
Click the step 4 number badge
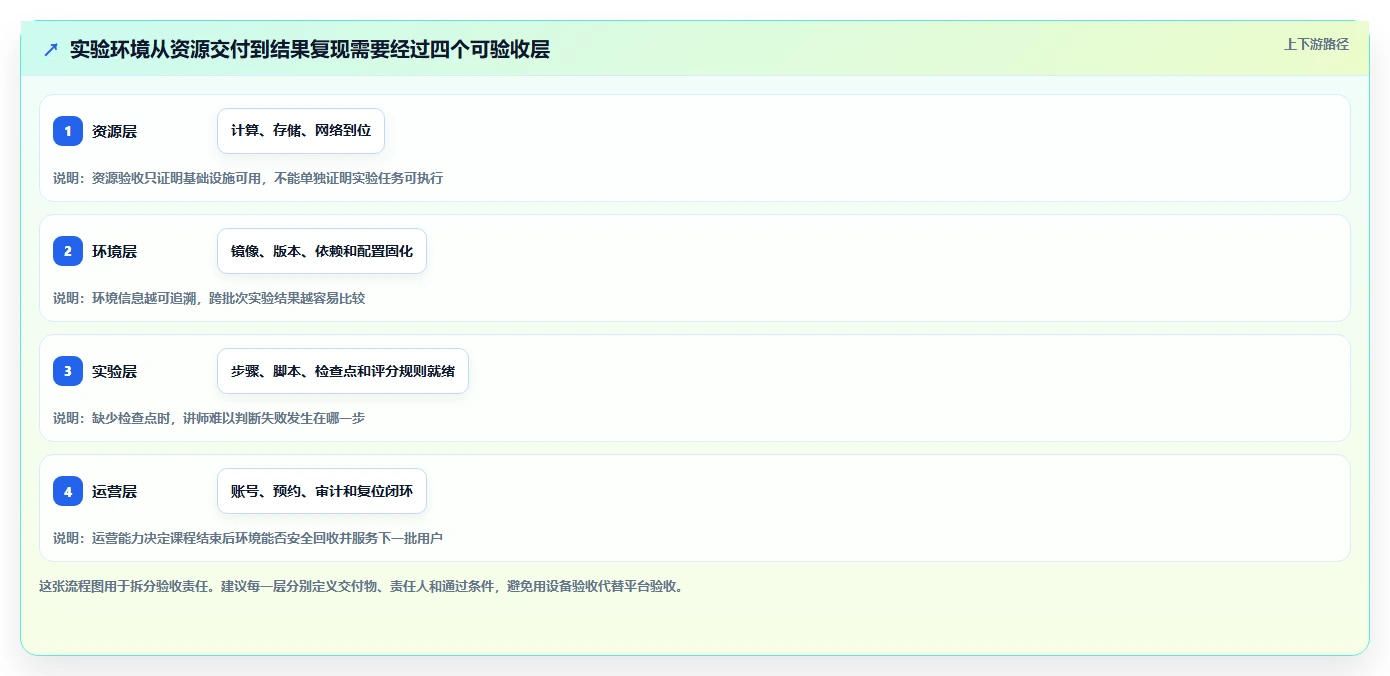point(68,491)
